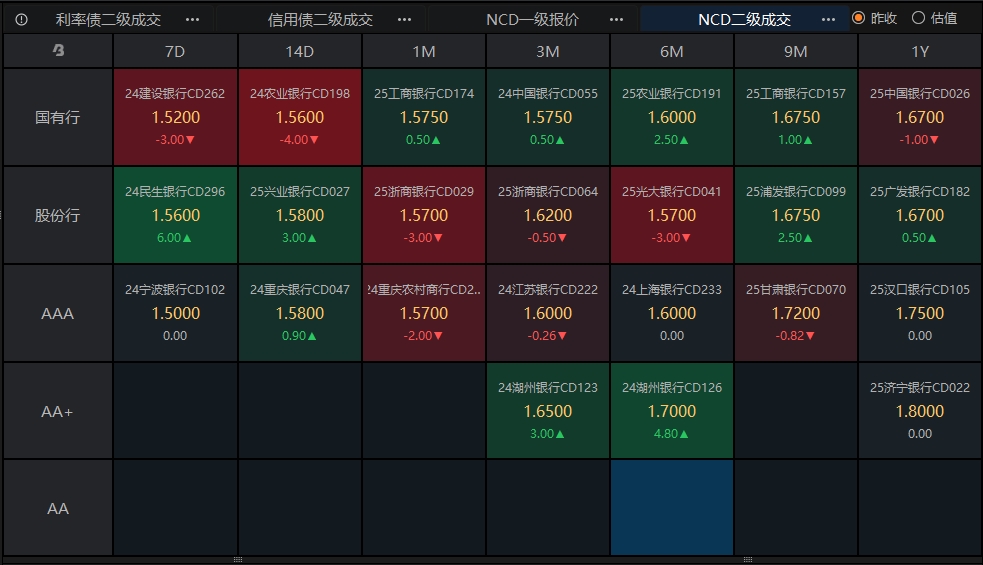Open the 25光大银行CD041 cell

[x=671, y=215]
